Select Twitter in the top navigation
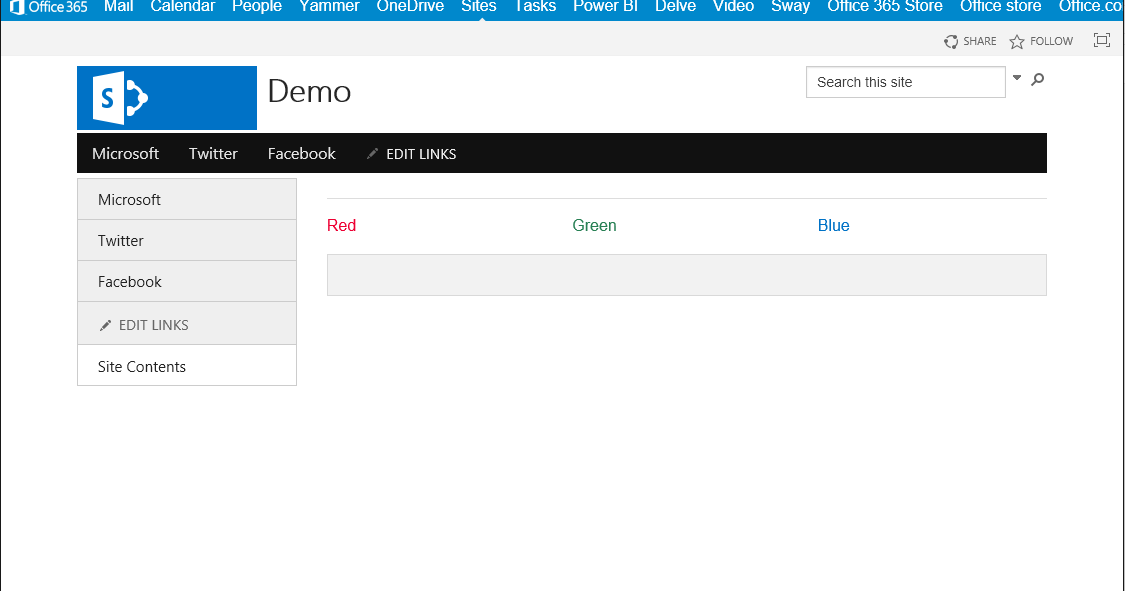This screenshot has width=1125, height=591. 213,153
